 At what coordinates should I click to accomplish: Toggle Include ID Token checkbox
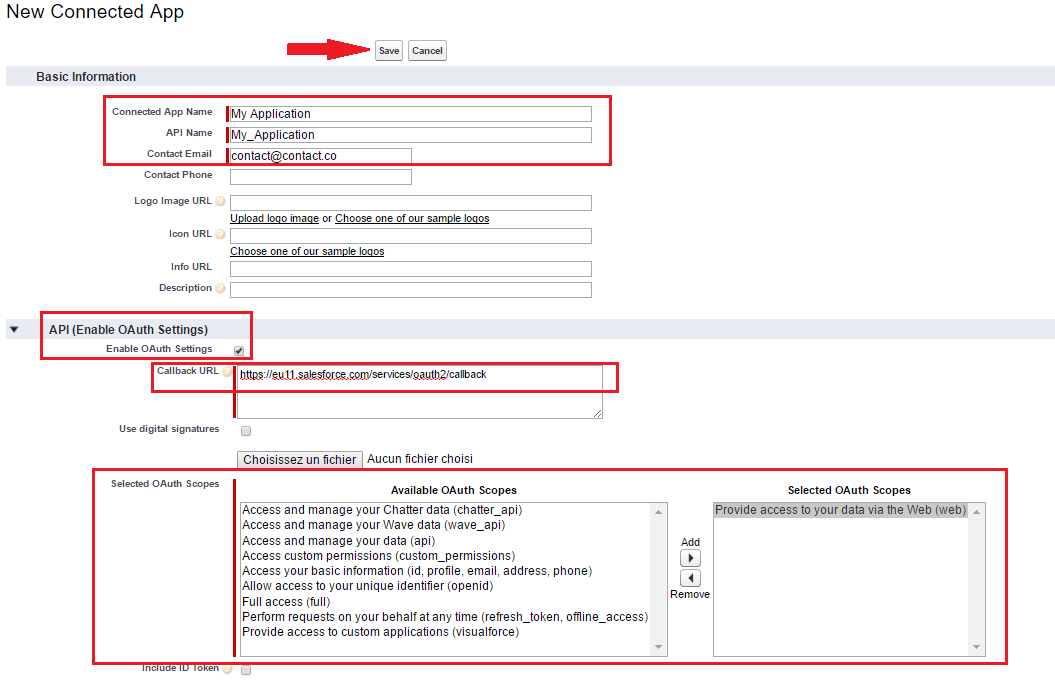pos(246,670)
